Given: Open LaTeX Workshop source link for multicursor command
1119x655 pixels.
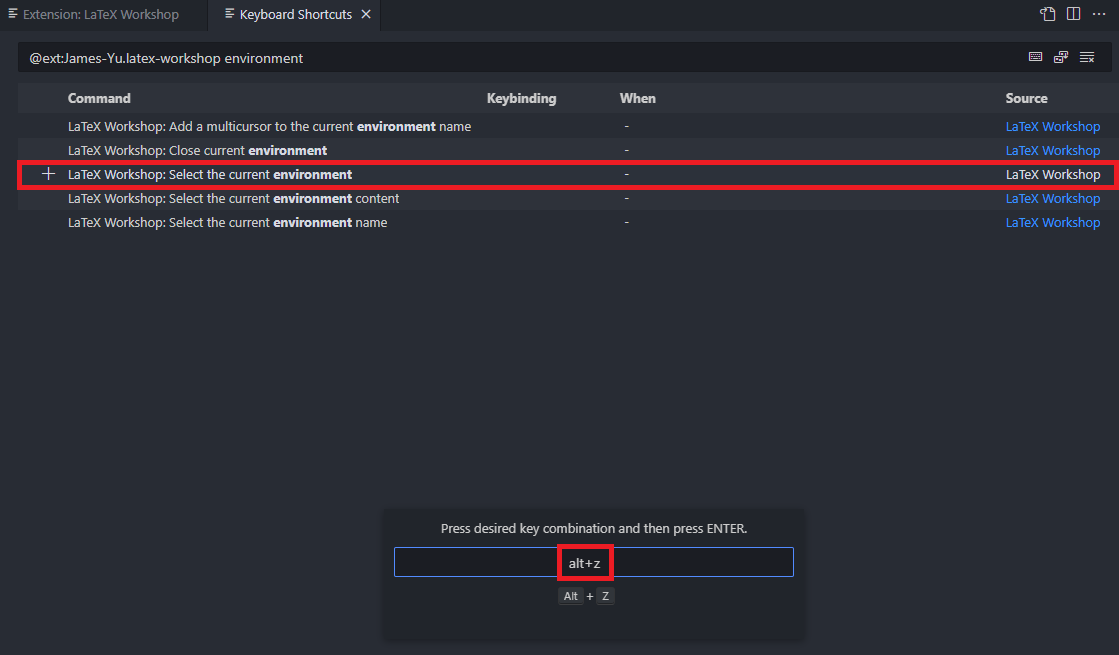Looking at the screenshot, I should point(1053,126).
